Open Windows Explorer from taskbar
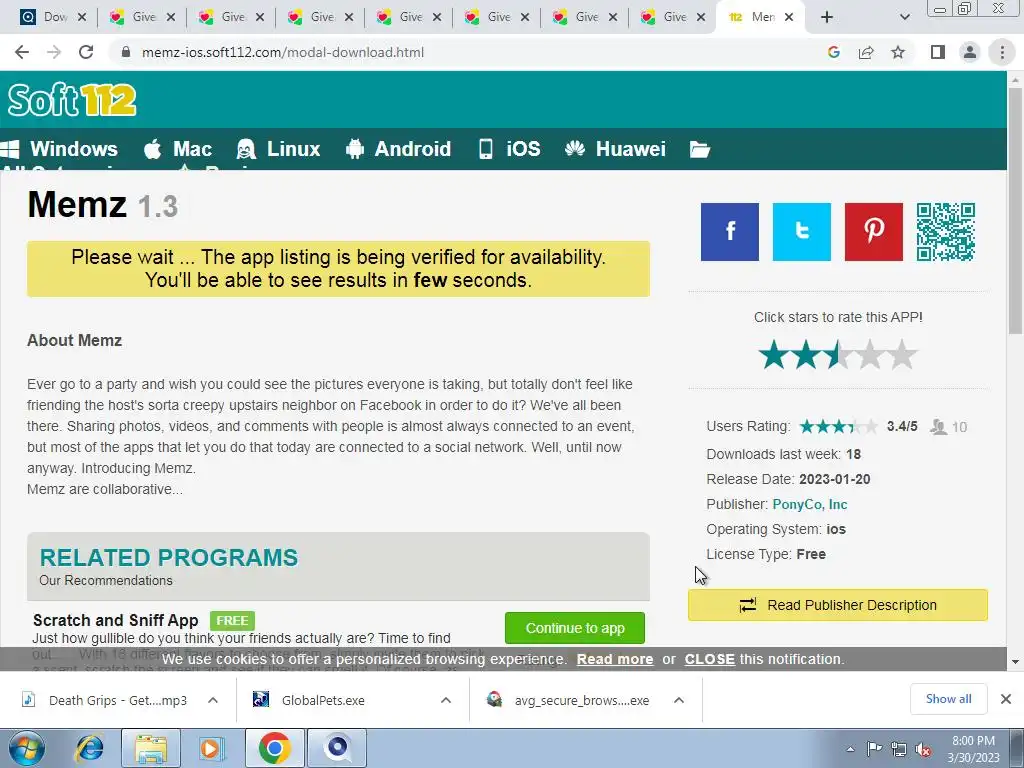 pyautogui.click(x=152, y=748)
